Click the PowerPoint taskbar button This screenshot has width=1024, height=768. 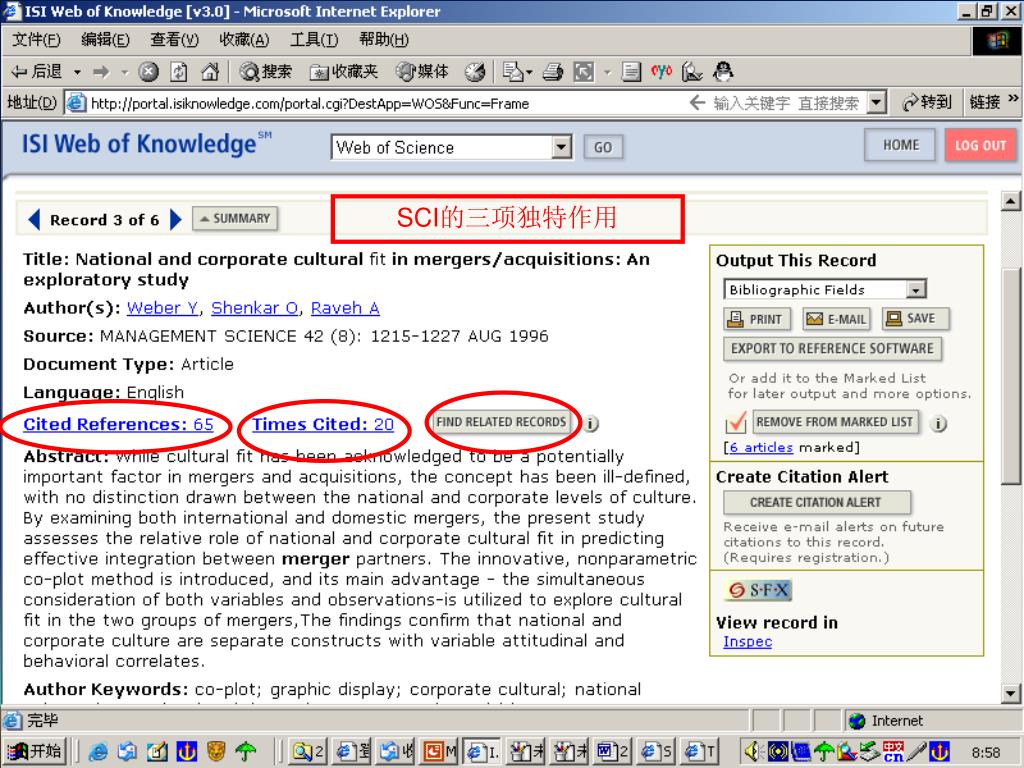[x=440, y=752]
